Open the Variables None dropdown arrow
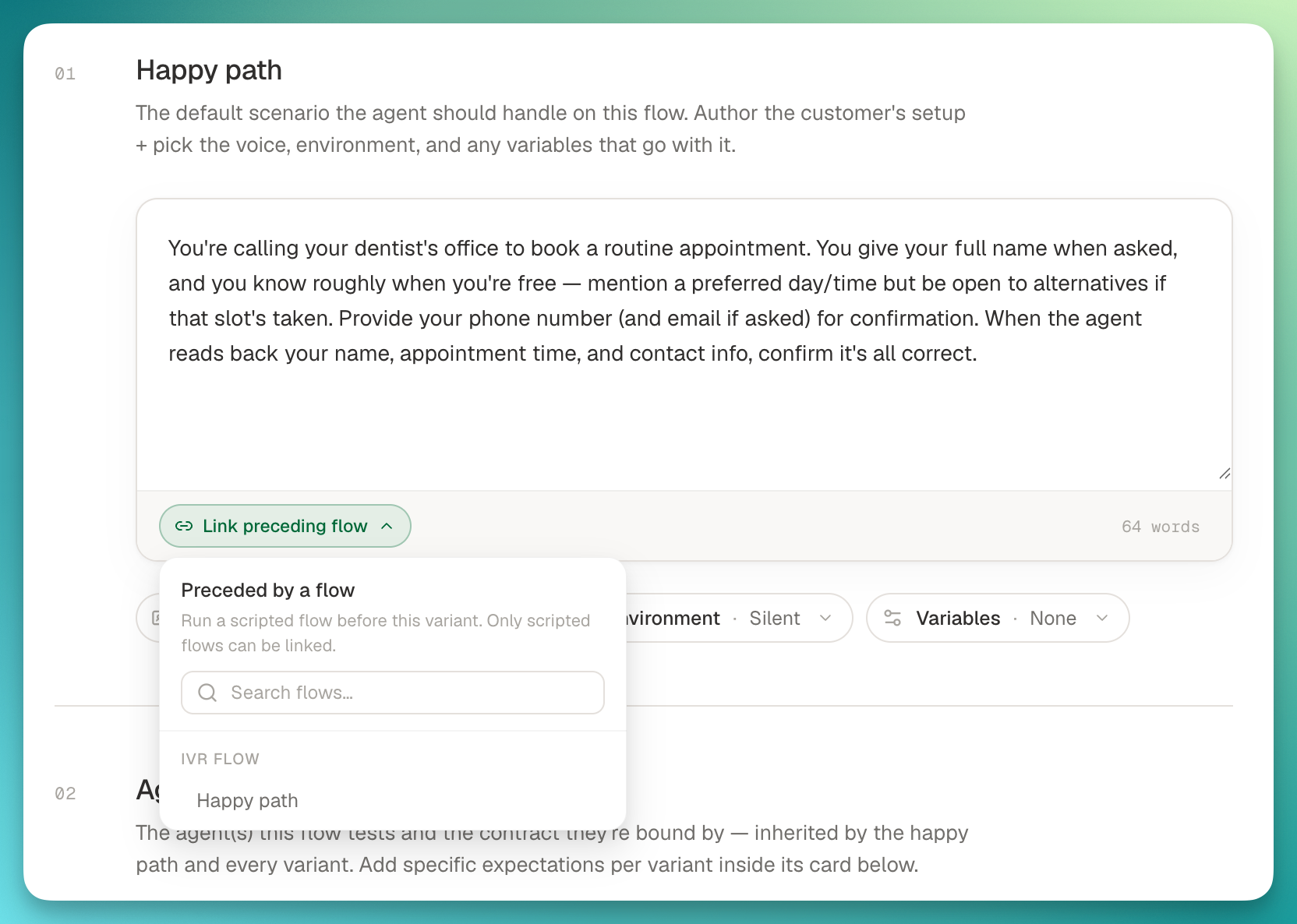 point(1102,619)
